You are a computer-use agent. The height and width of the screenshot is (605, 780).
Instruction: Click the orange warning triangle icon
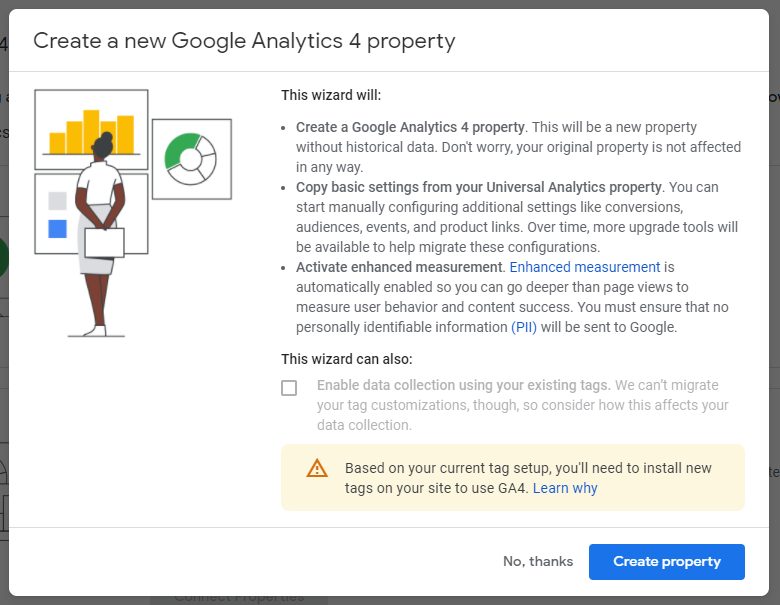pyautogui.click(x=317, y=468)
